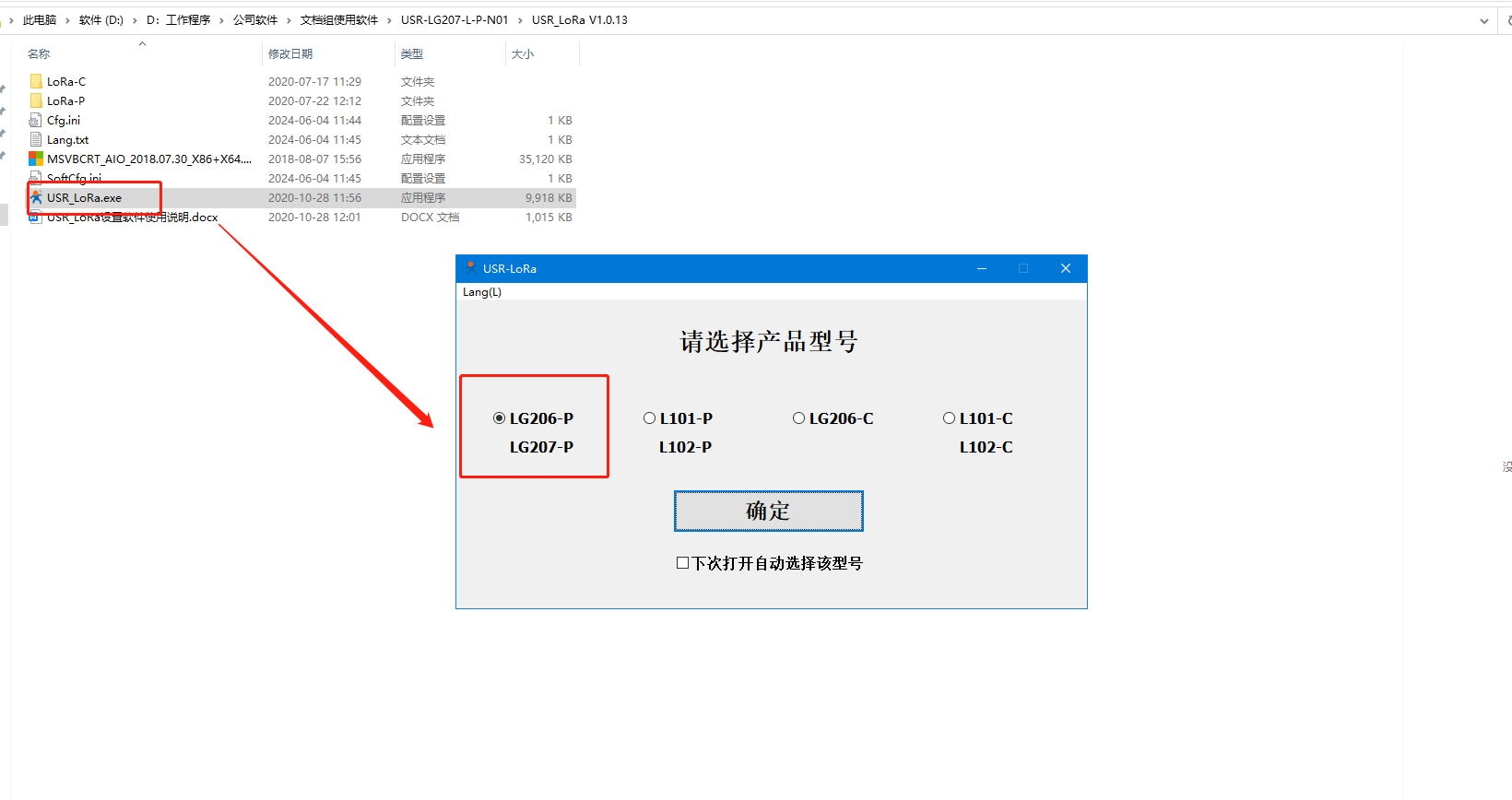Click the LoRa-P folder icon
The height and width of the screenshot is (800, 1512).
click(x=36, y=100)
